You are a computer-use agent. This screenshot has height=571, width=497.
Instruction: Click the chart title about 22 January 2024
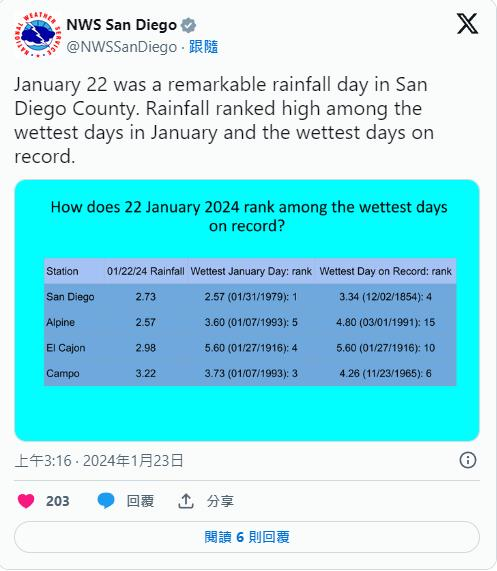[249, 216]
